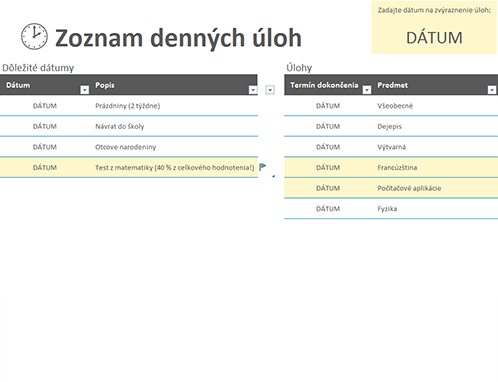Viewport: 498px width, 382px height.
Task: Open the Dátum column filter dropdown
Action: pyautogui.click(x=85, y=90)
